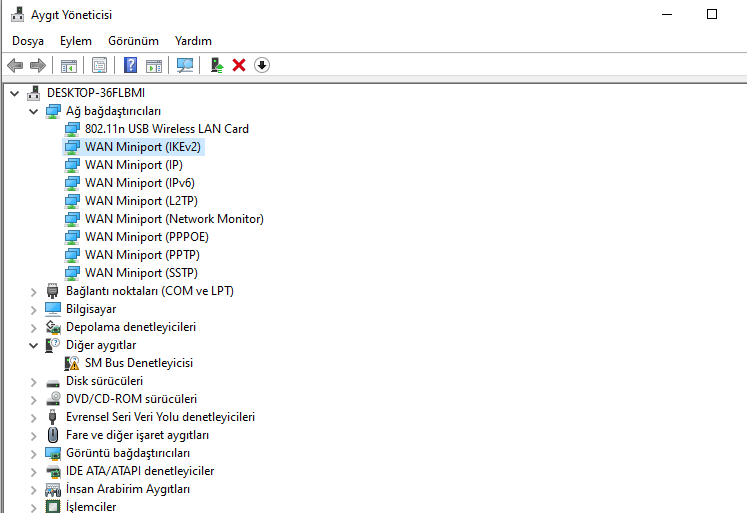
Task: Expand the Disk sürücüleri category
Action: (x=33, y=382)
